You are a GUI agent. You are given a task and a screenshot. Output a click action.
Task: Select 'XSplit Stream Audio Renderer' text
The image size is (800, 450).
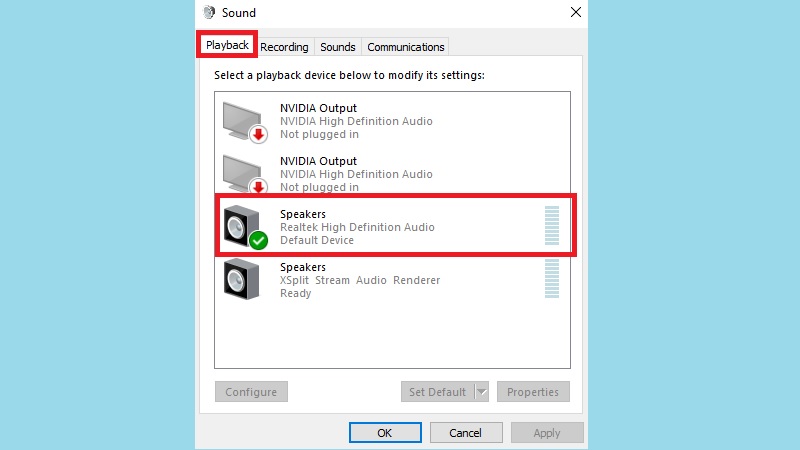[x=360, y=280]
